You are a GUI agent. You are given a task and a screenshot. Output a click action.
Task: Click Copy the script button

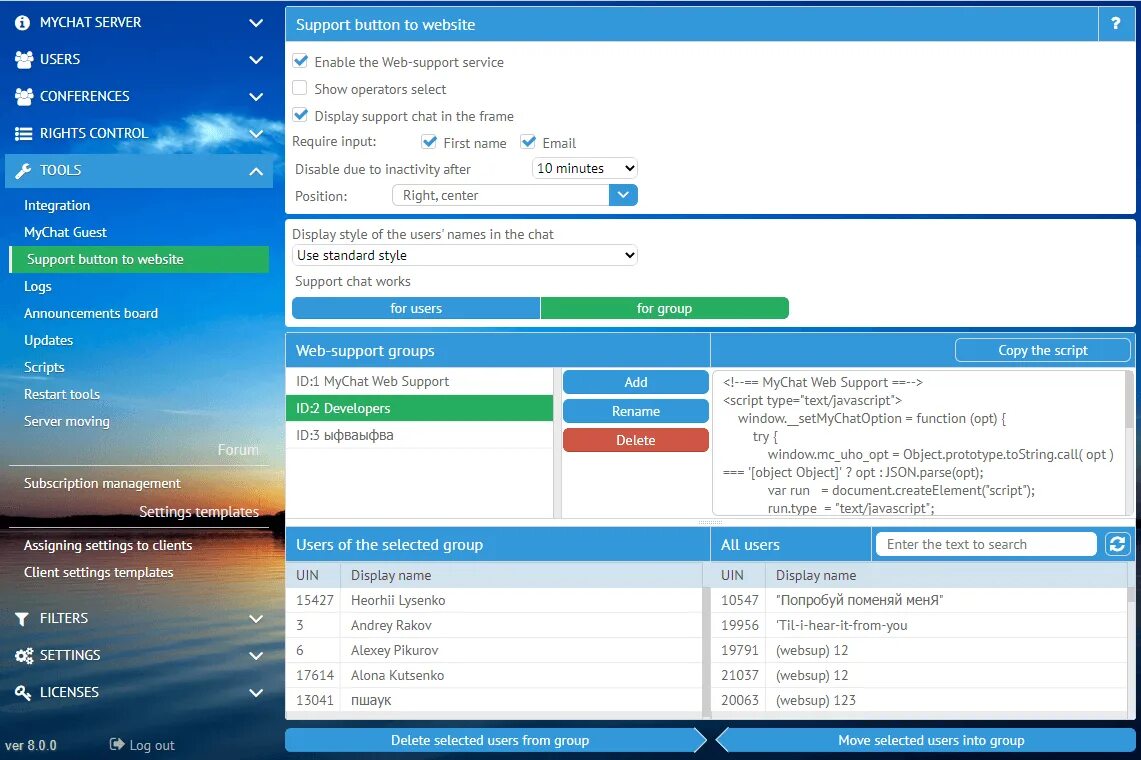(1043, 350)
